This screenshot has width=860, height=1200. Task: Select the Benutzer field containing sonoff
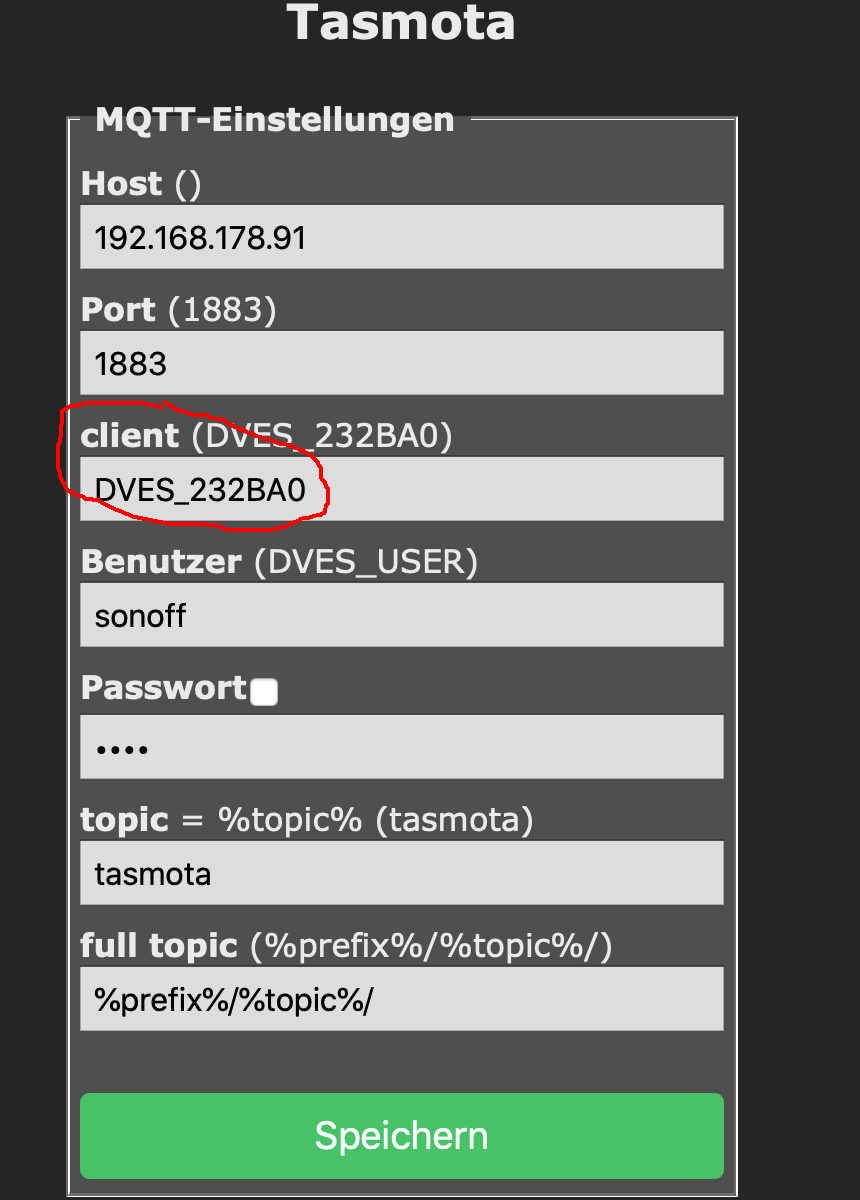coord(401,615)
